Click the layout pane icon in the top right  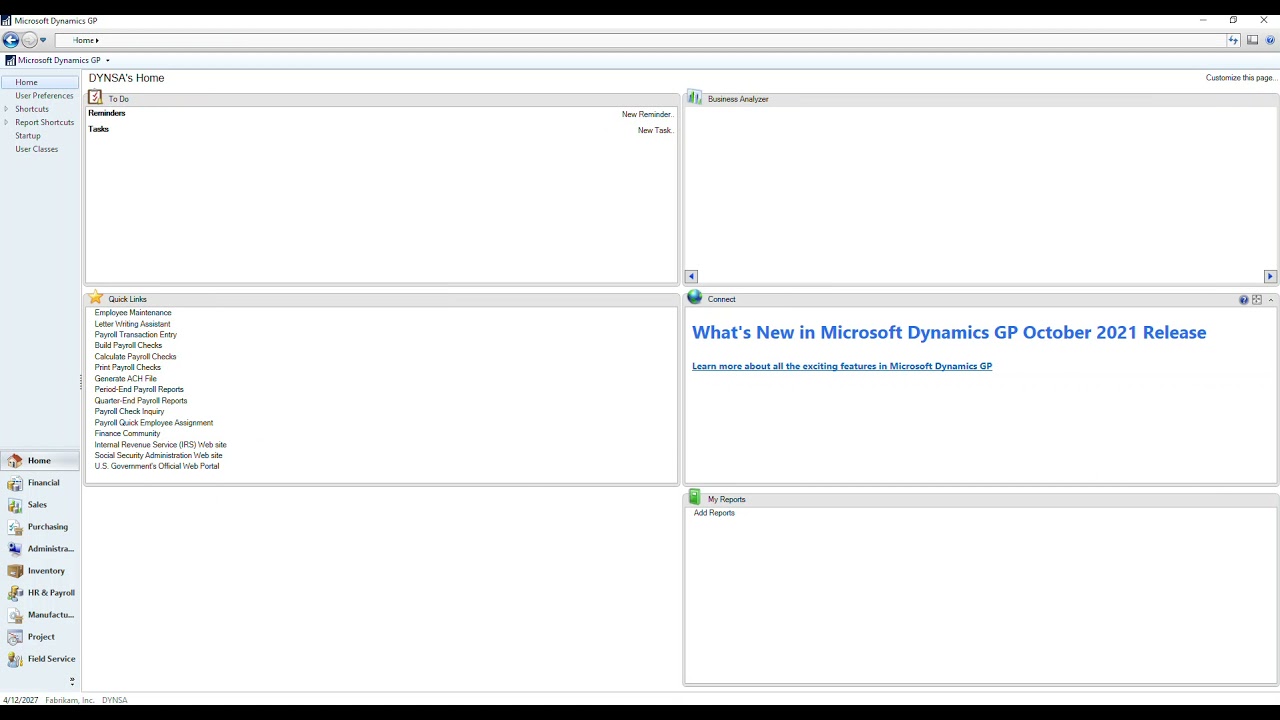point(1252,40)
